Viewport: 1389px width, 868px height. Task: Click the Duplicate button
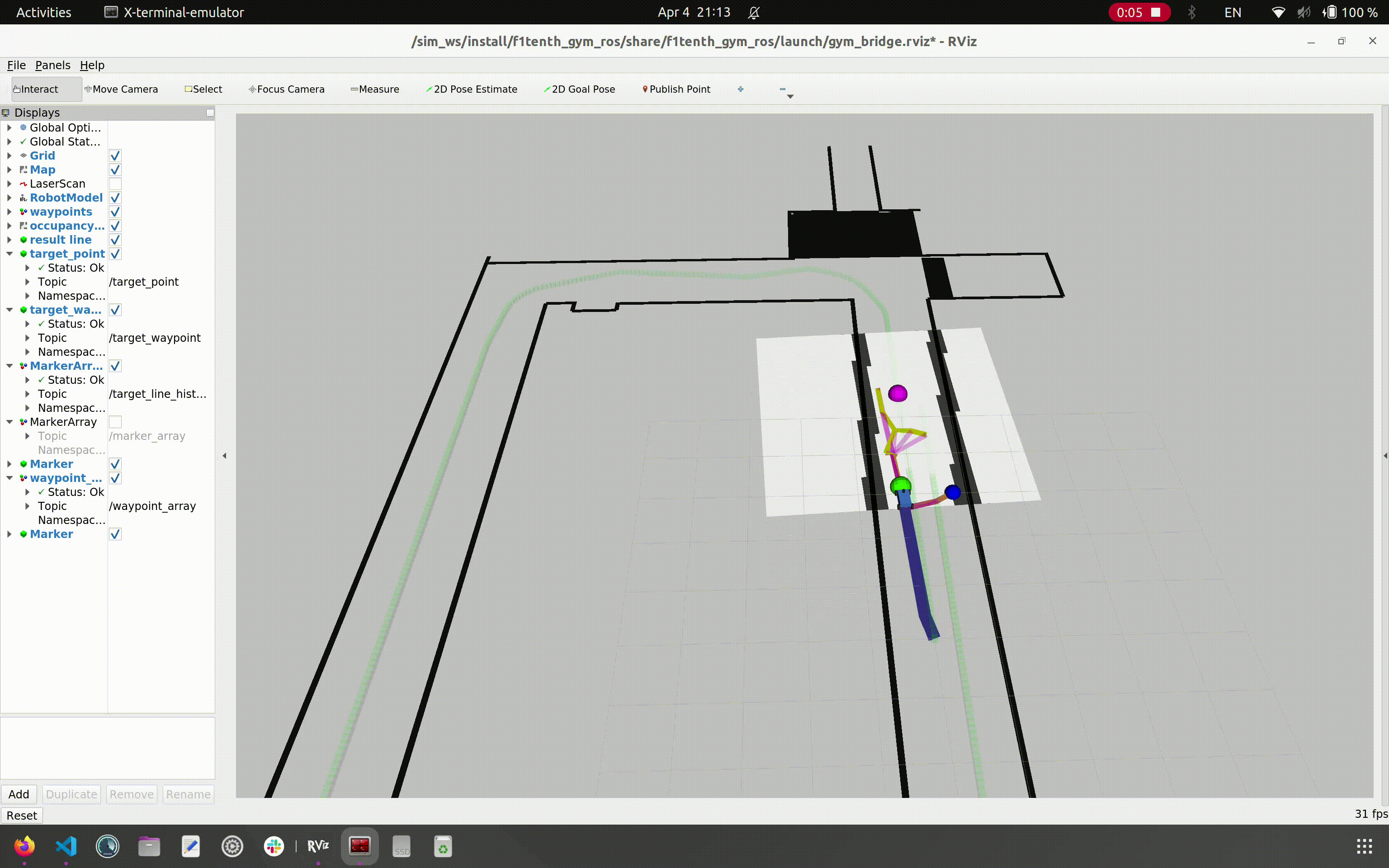point(71,794)
